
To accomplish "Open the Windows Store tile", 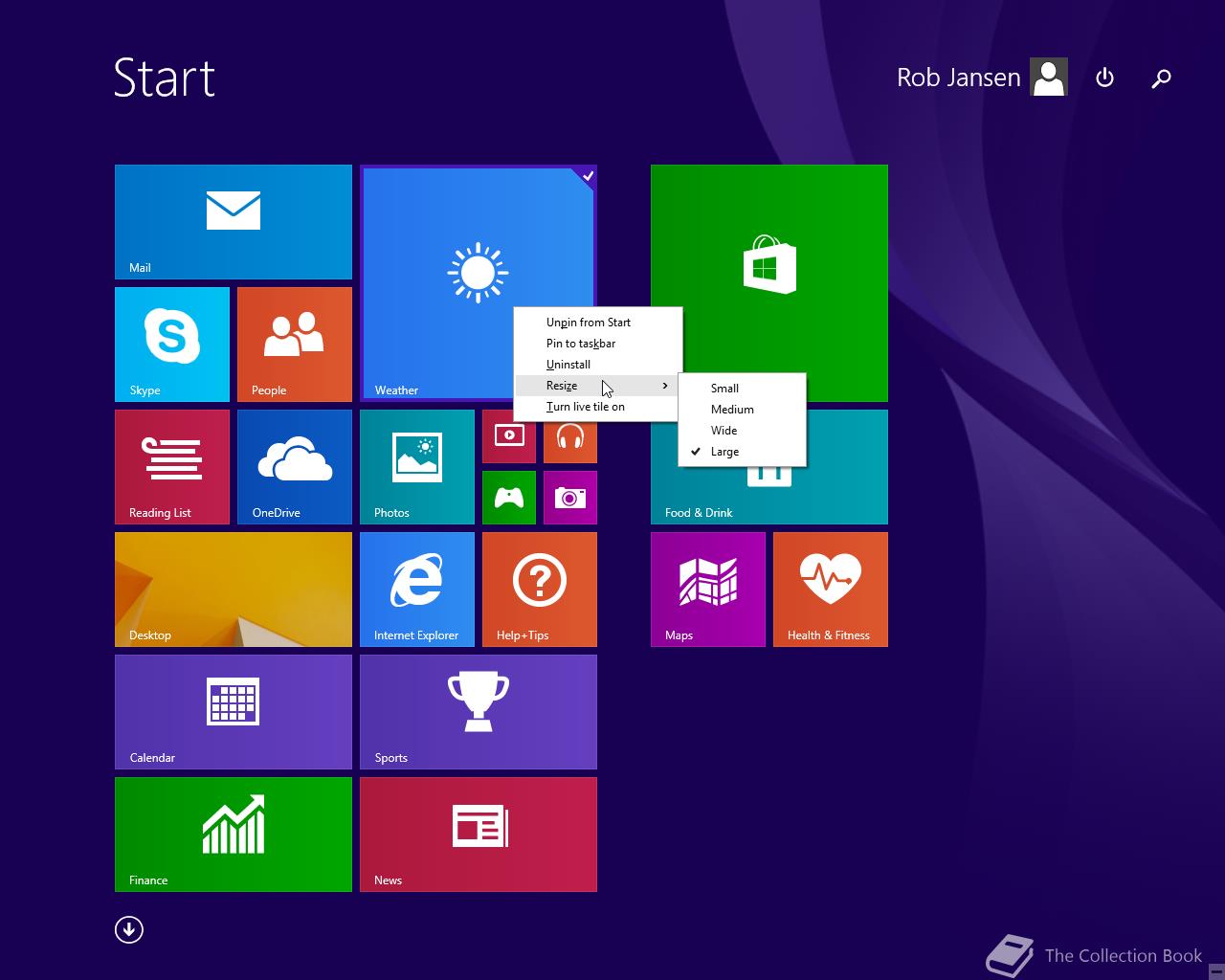I will [x=769, y=268].
